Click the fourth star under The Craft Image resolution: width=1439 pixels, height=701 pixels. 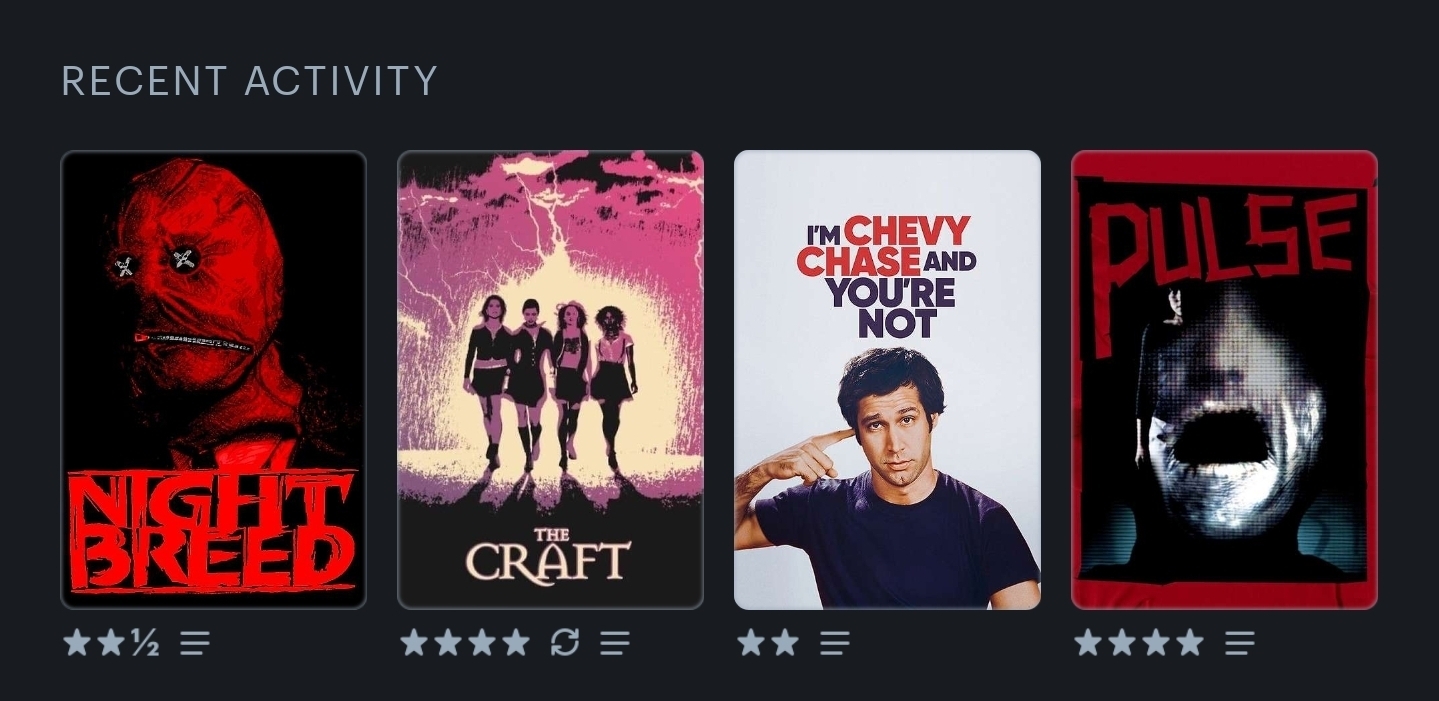516,642
